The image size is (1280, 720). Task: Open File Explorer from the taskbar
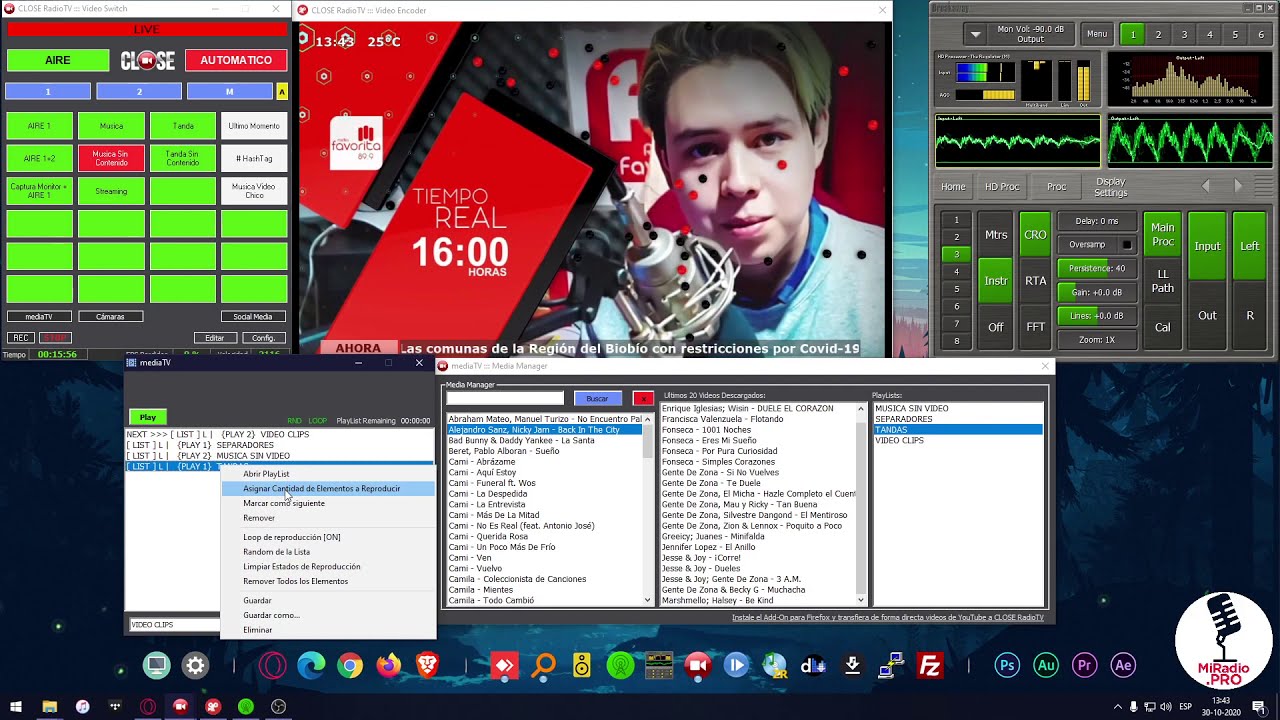click(x=49, y=707)
